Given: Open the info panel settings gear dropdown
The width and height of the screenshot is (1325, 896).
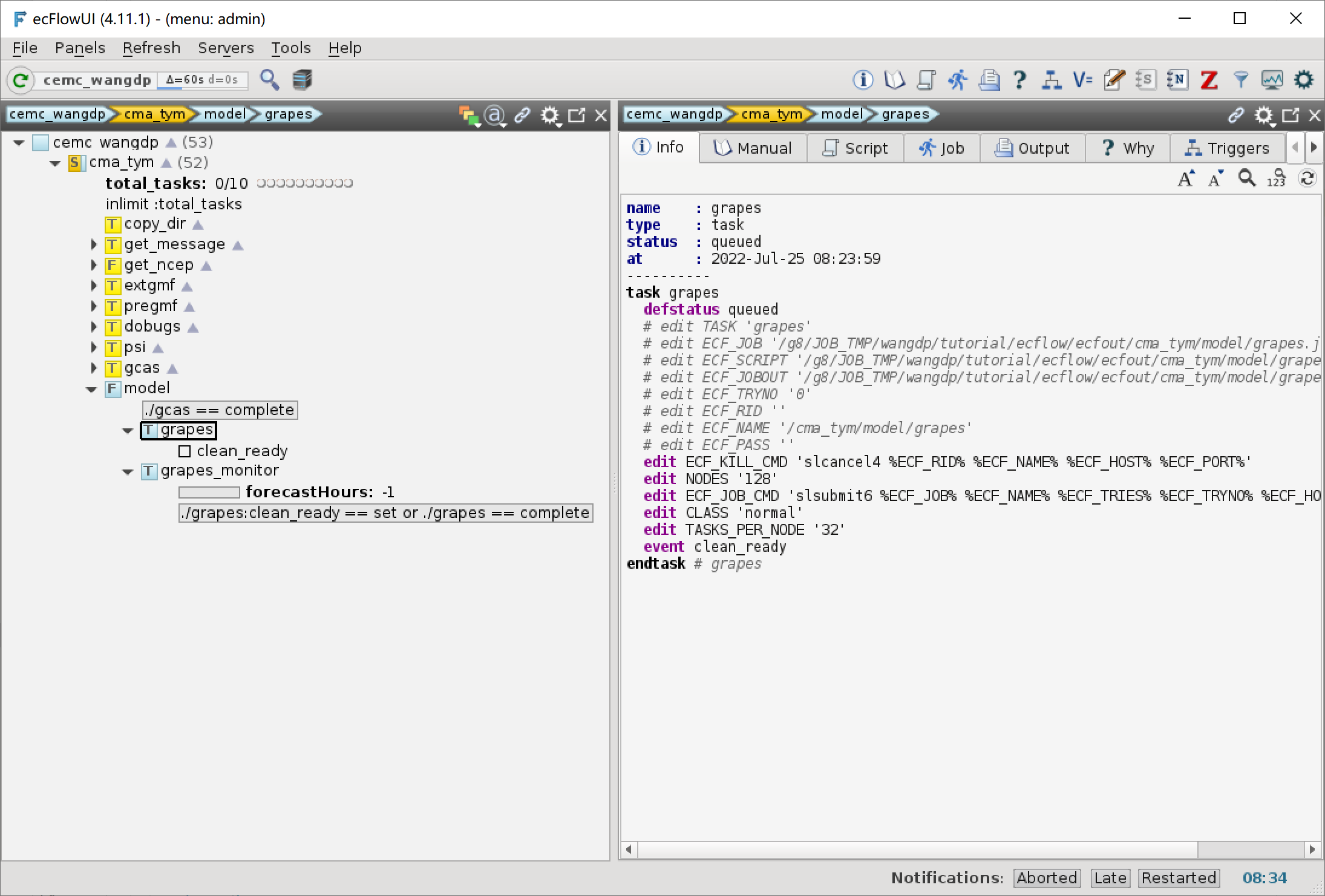Looking at the screenshot, I should 1264,115.
